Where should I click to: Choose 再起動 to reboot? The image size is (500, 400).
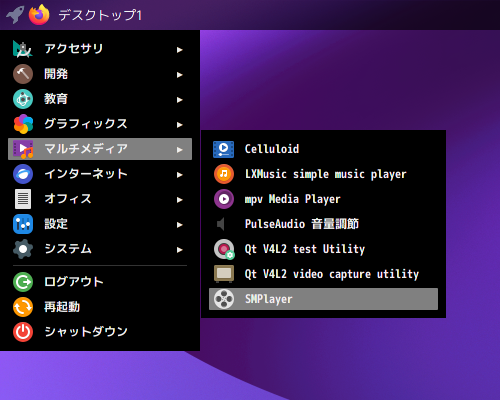coord(100,307)
